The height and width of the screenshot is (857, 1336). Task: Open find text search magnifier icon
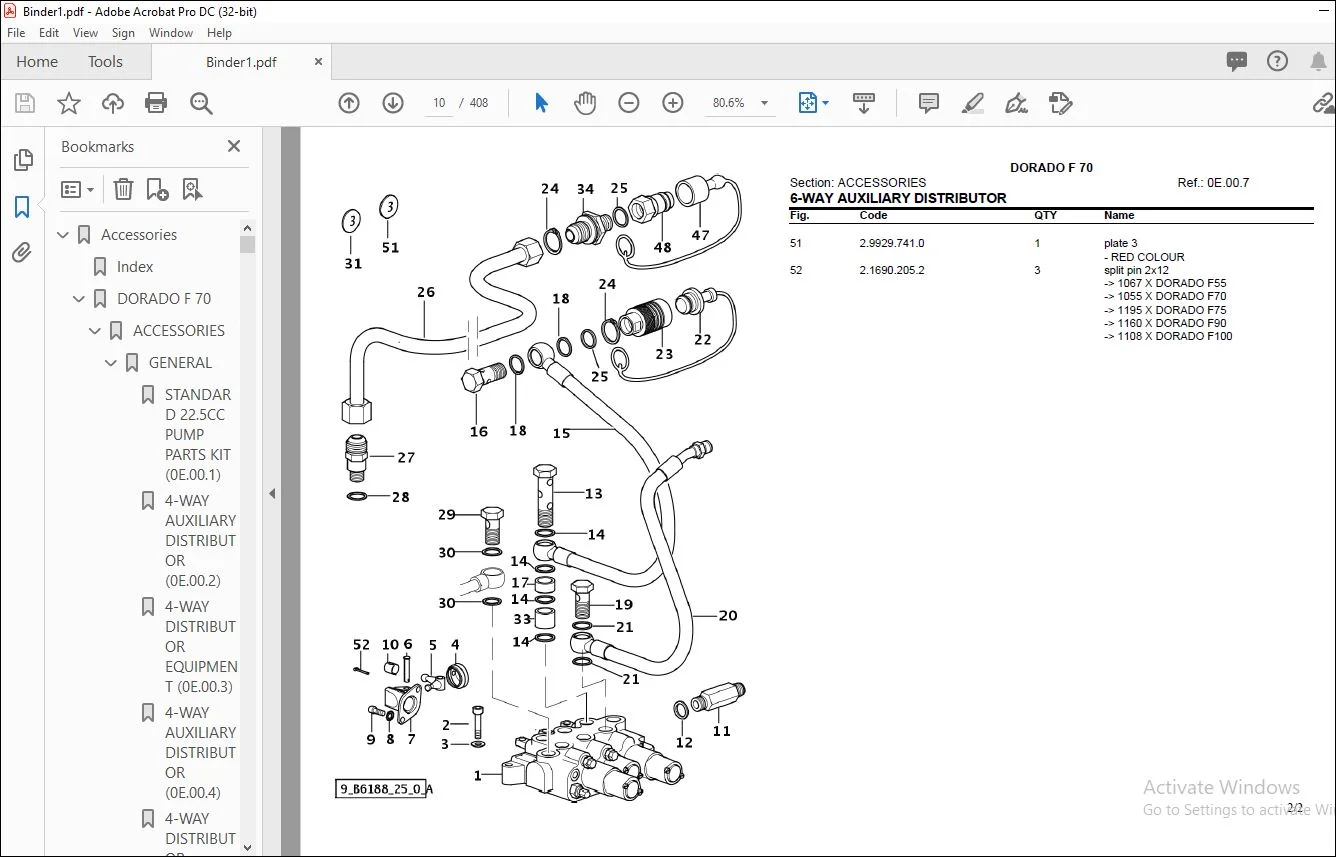[201, 103]
